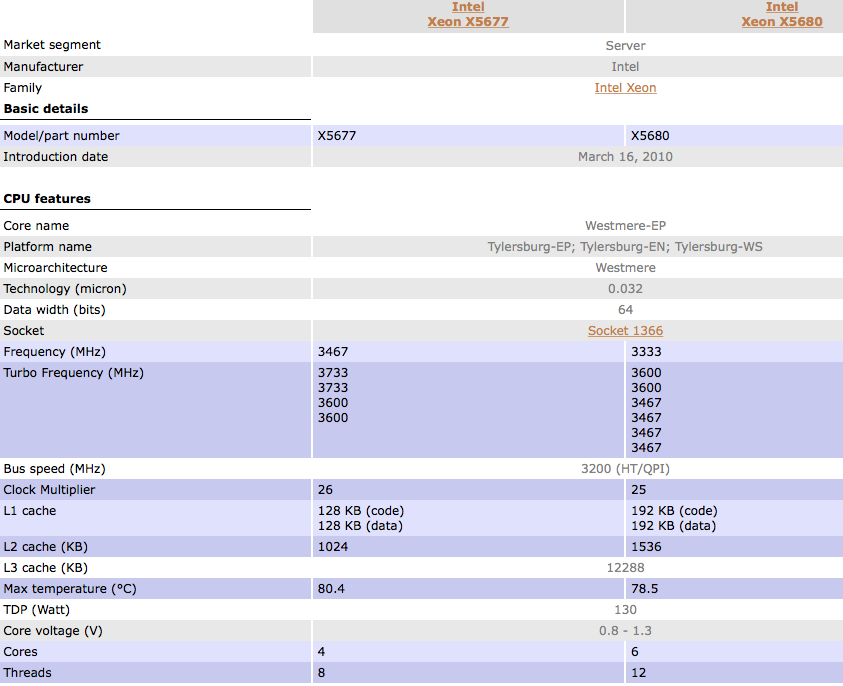Click the Family row label
Screen dimensions: 843x686
click(23, 88)
